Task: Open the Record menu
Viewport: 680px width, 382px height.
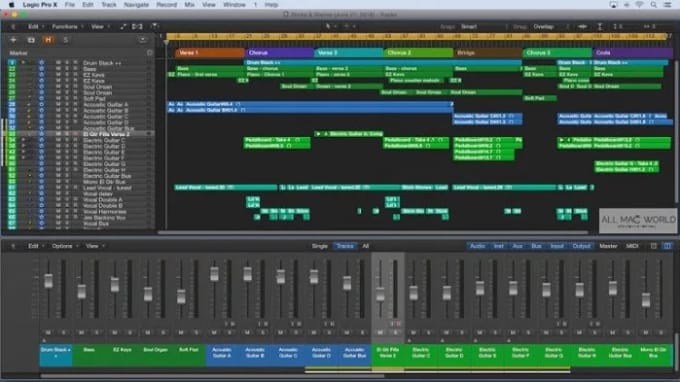Action: (167, 5)
